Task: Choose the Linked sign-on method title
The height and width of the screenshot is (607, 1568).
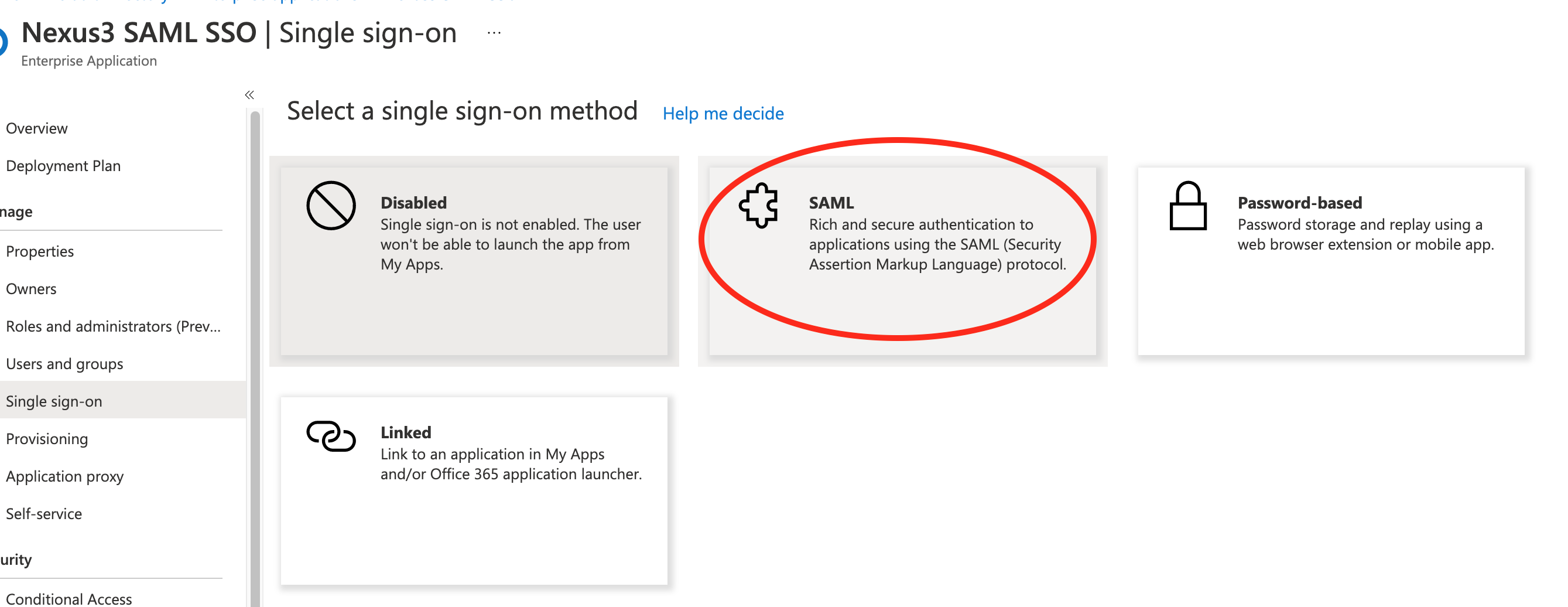Action: [405, 432]
